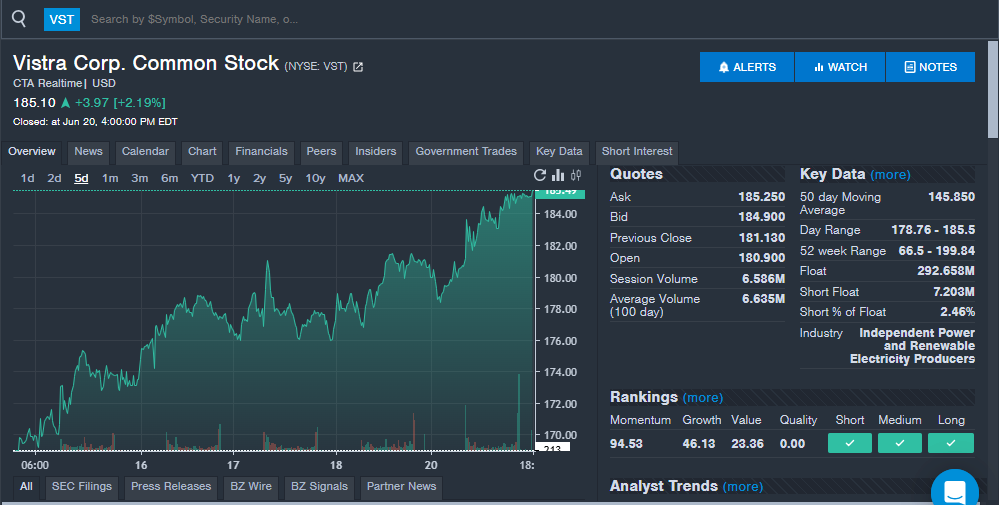
Task: Filter news by Press Releases
Action: pyautogui.click(x=171, y=487)
